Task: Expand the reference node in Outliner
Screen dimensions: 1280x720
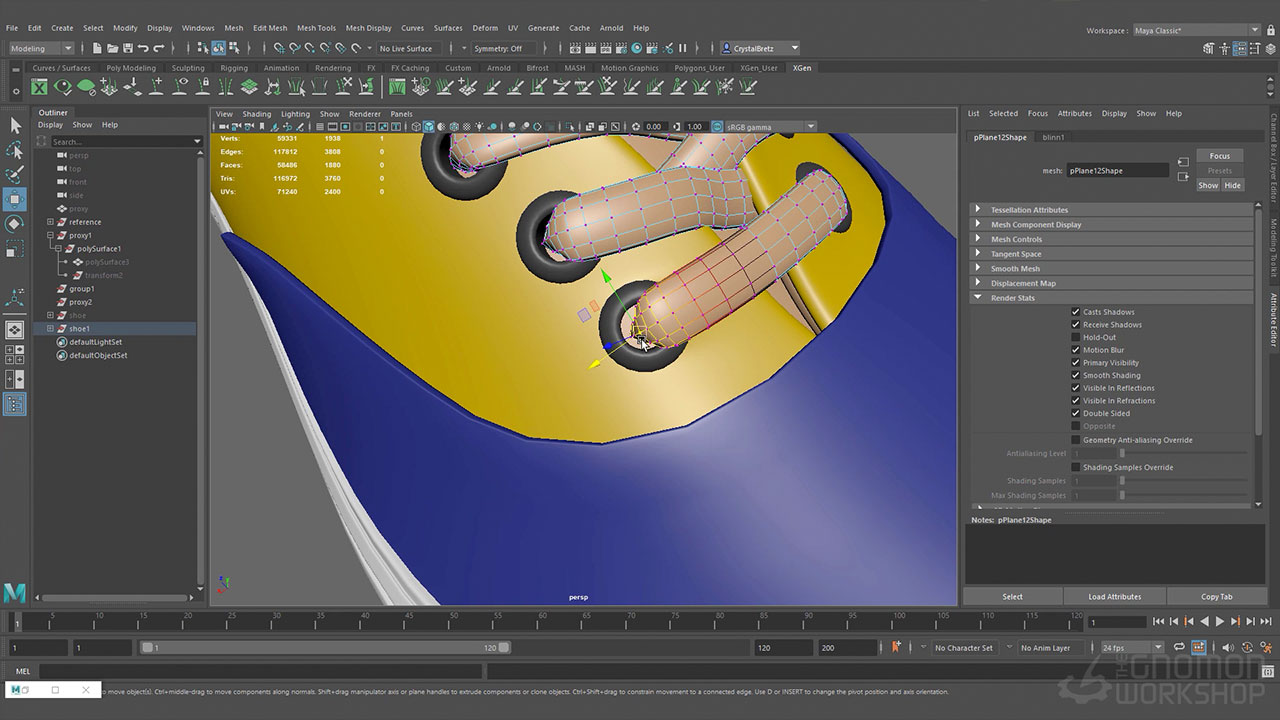Action: click(x=50, y=222)
